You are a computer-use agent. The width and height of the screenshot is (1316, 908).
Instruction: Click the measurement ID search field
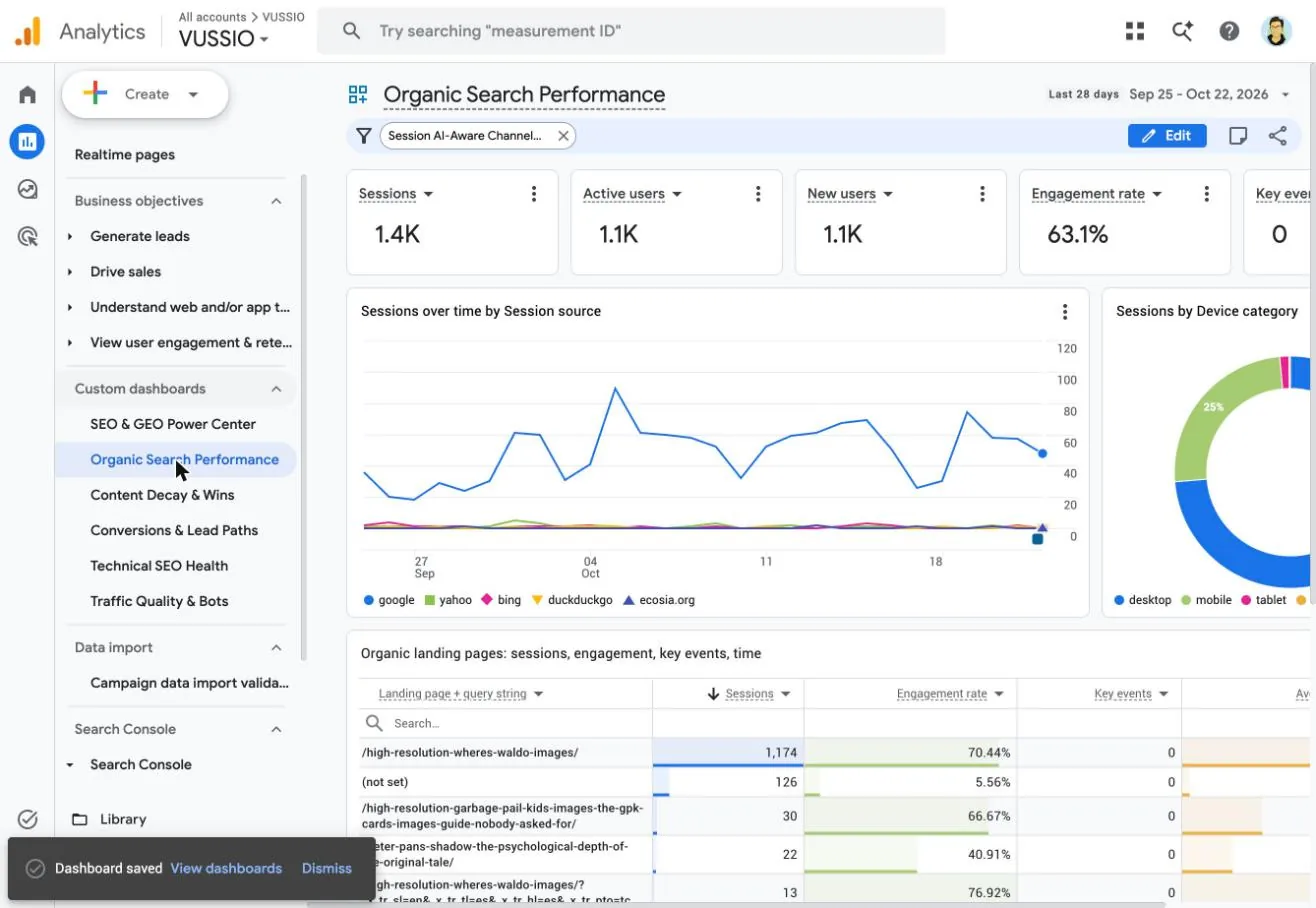(x=631, y=31)
